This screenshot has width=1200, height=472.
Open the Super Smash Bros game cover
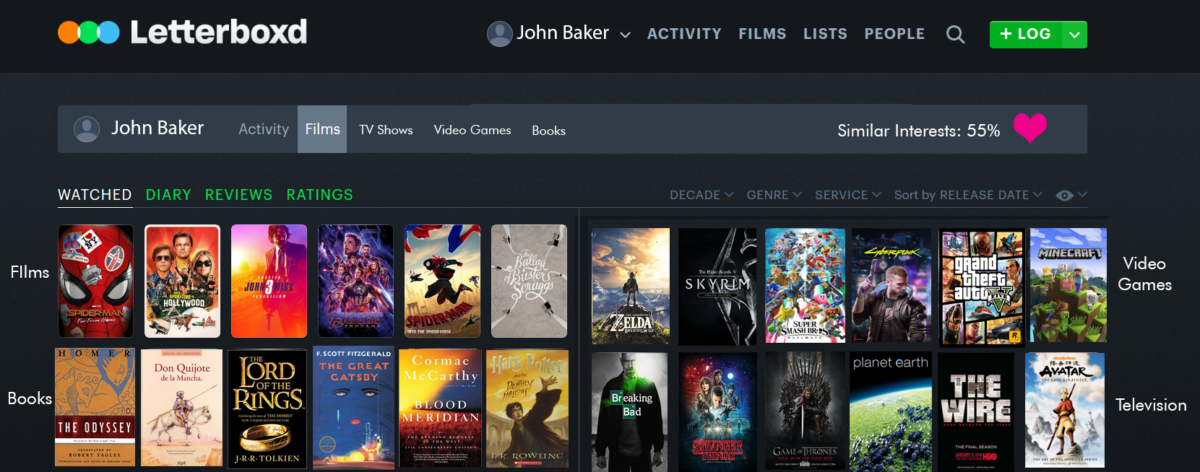click(x=805, y=287)
